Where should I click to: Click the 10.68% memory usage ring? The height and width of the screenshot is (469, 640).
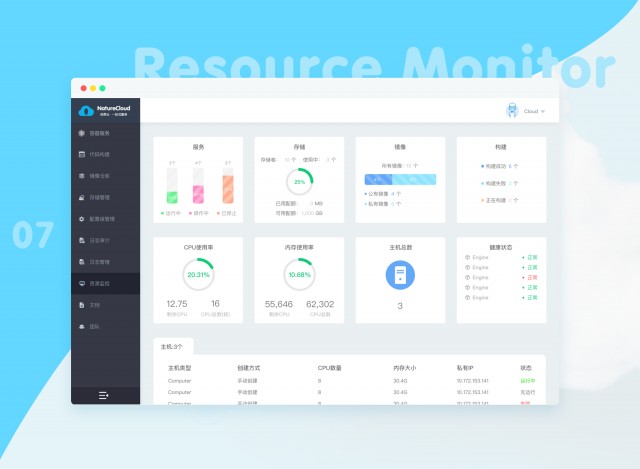coord(299,274)
